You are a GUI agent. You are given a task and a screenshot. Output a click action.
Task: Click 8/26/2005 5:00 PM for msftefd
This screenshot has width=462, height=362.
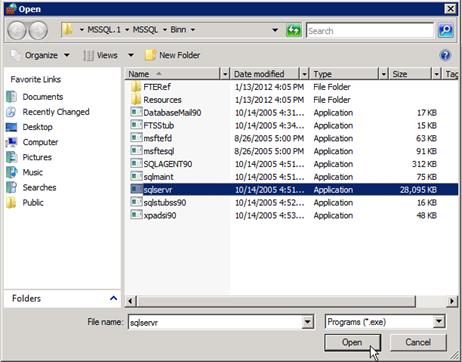pyautogui.click(x=269, y=138)
